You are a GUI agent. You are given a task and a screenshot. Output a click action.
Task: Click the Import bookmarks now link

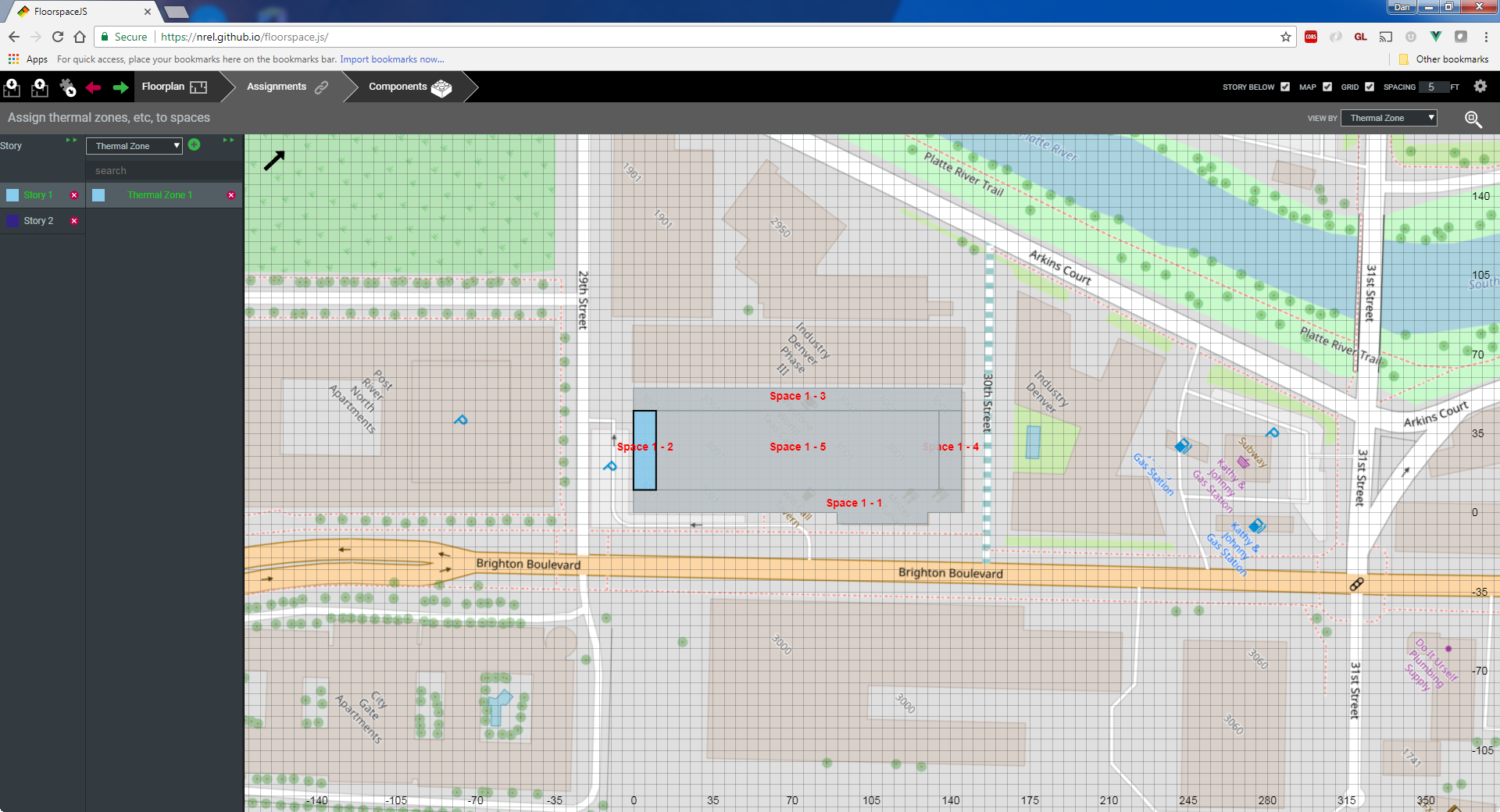391,59
